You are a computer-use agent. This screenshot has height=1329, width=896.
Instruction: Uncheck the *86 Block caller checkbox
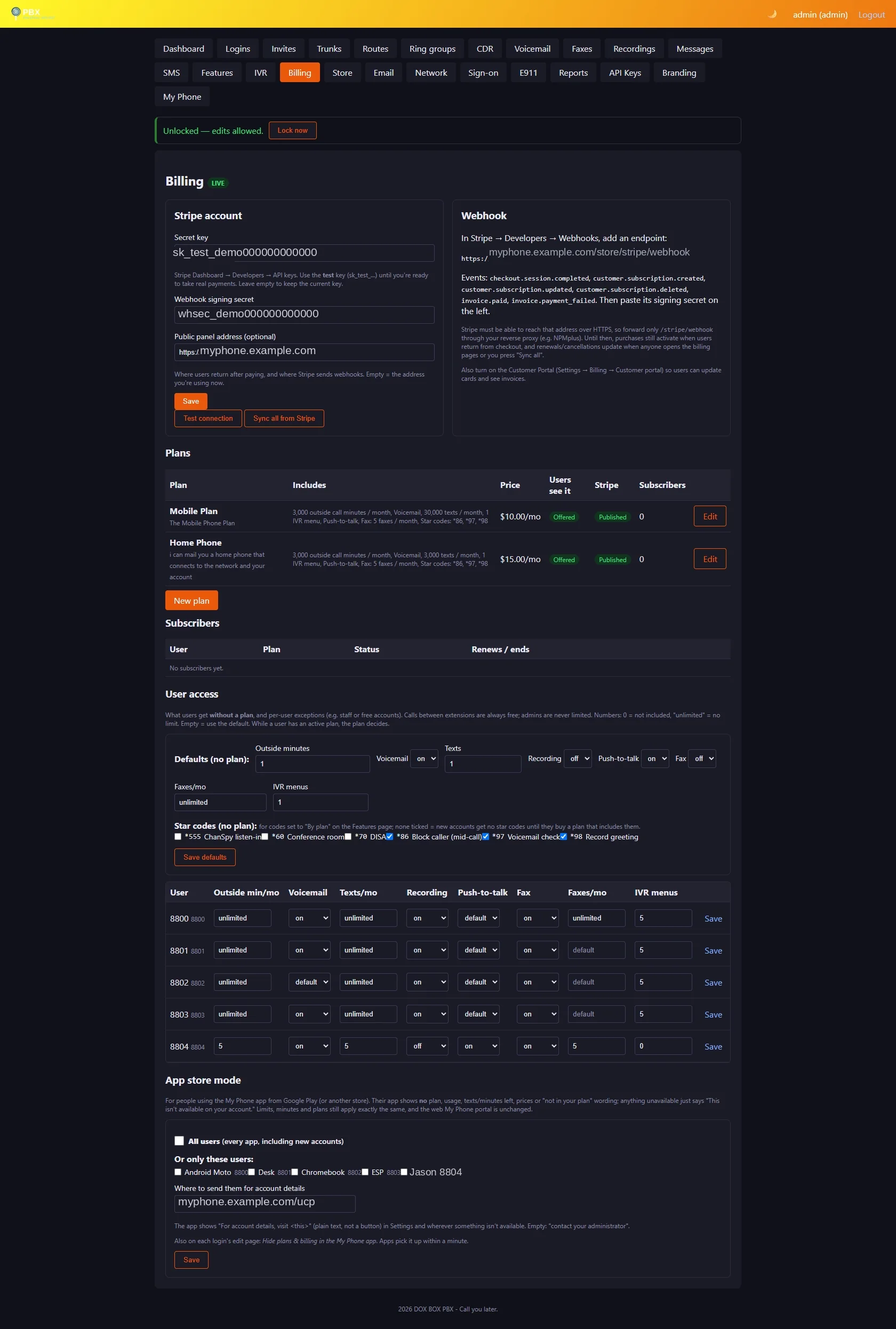pyautogui.click(x=389, y=836)
